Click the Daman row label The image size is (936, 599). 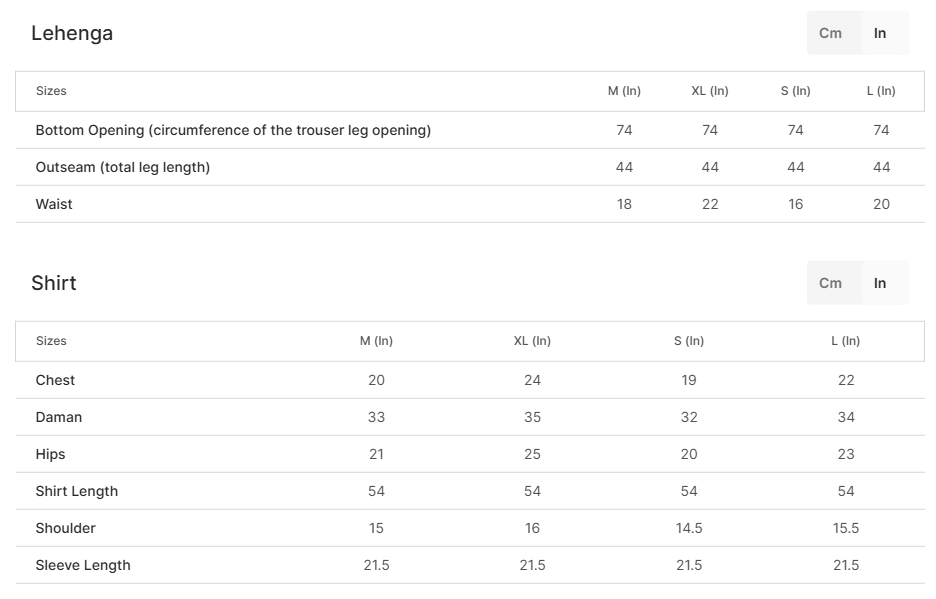58,417
